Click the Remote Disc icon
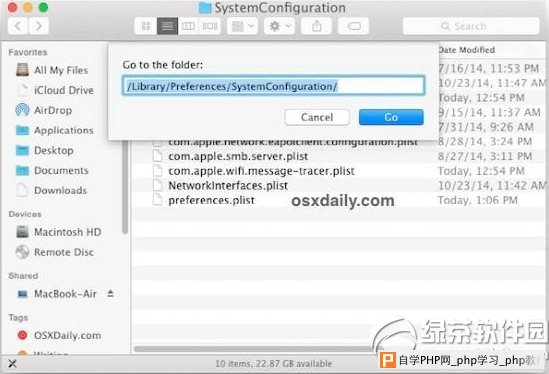549x374 pixels. [x=22, y=252]
